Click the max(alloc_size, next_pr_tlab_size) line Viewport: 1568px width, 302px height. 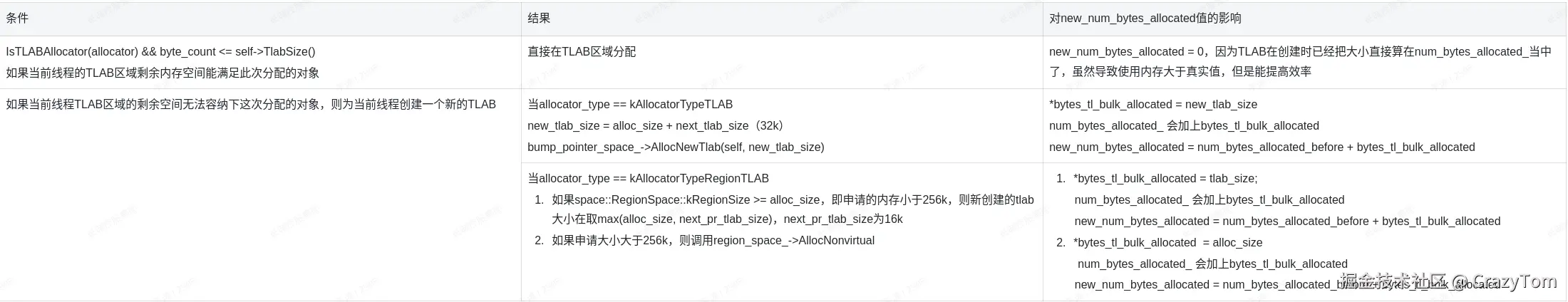coord(727,219)
